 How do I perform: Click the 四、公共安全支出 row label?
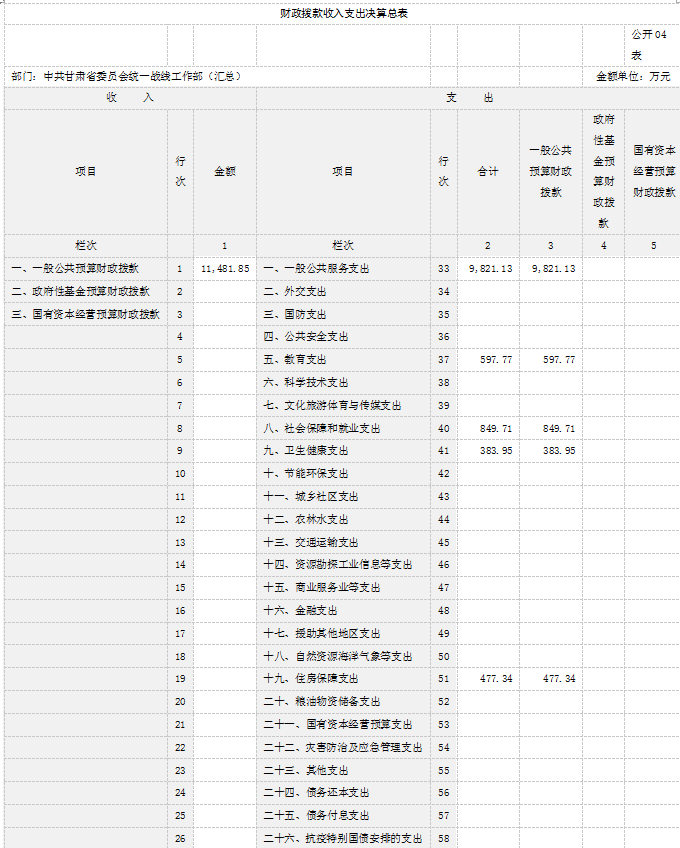pos(306,336)
